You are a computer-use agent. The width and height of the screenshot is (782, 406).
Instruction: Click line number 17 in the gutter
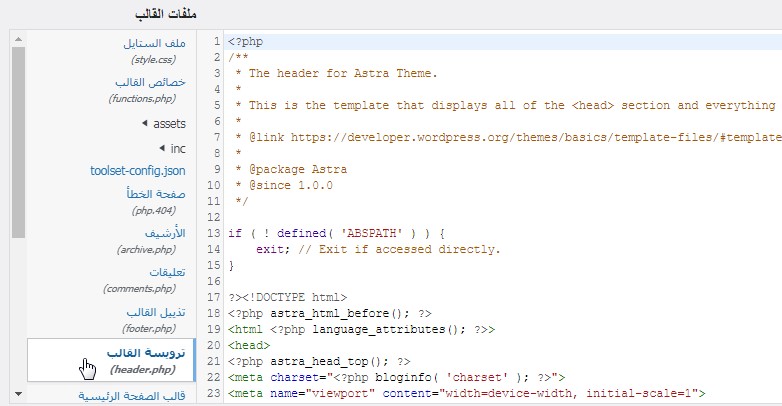(214, 297)
